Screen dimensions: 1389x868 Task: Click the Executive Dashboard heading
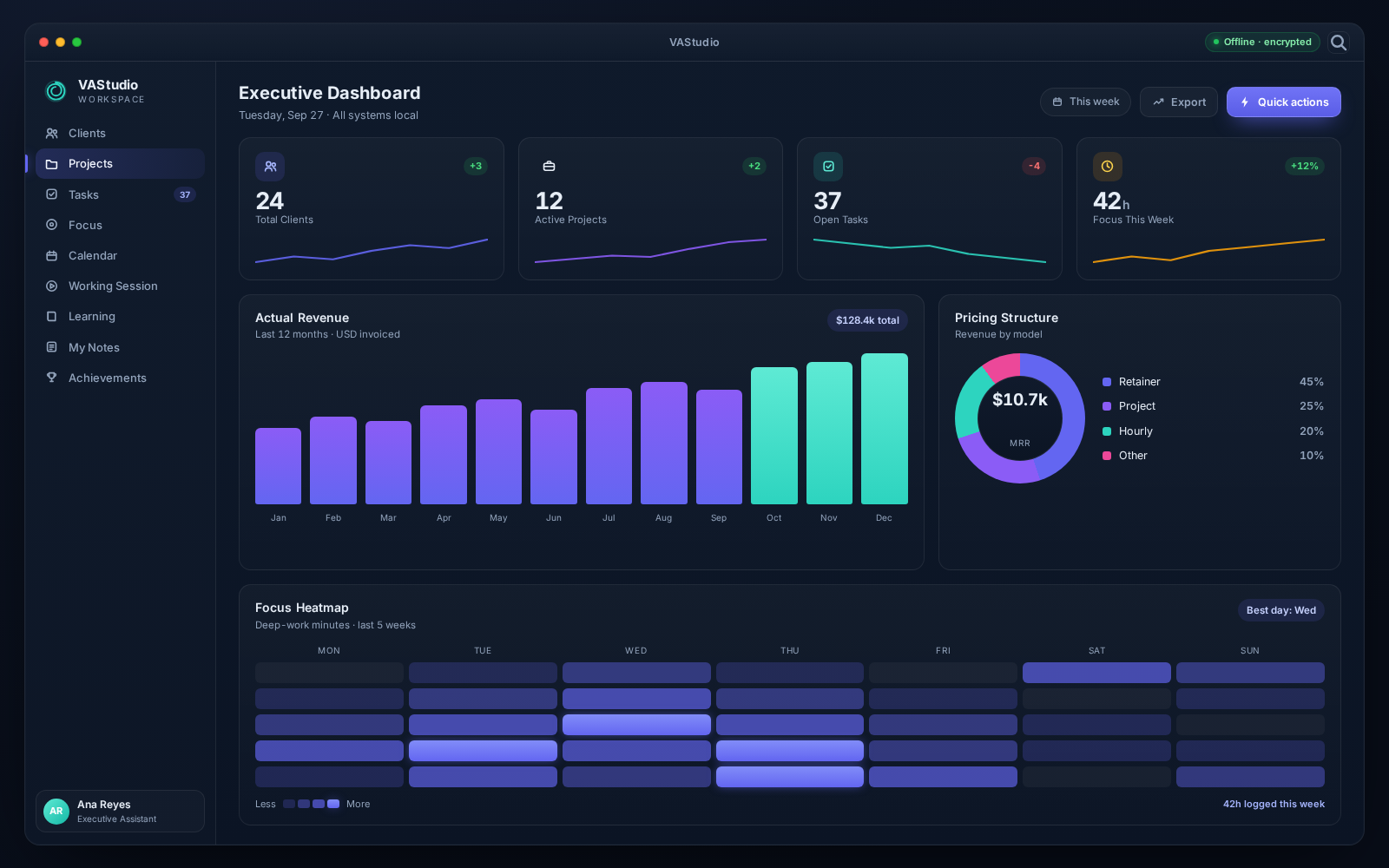coord(330,93)
